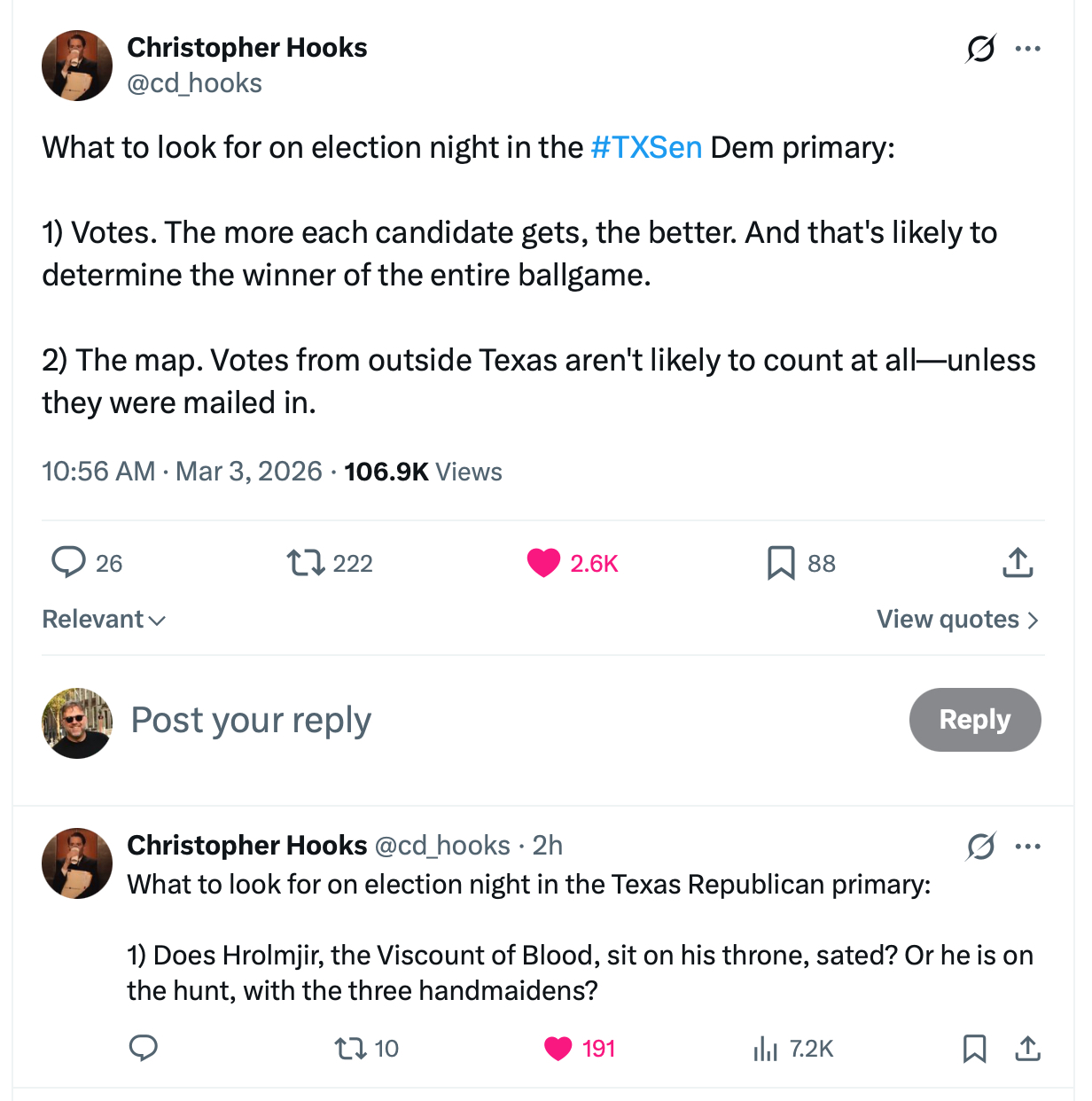Image resolution: width=1092 pixels, height=1101 pixels.
Task: Bookmark the main post with 88 bookmarks
Action: (781, 563)
